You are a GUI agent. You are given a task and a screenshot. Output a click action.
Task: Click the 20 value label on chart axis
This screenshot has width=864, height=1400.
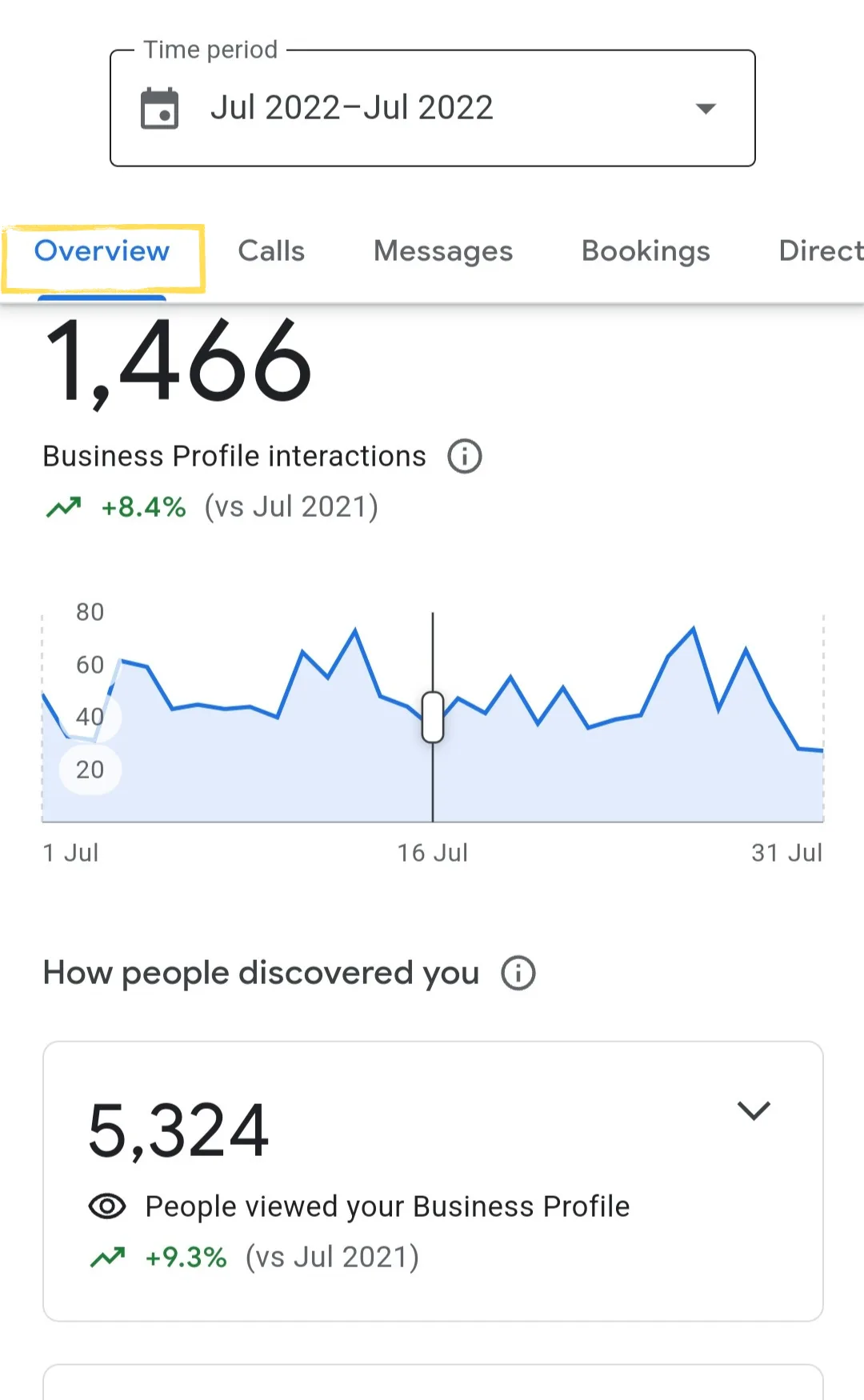click(x=90, y=770)
